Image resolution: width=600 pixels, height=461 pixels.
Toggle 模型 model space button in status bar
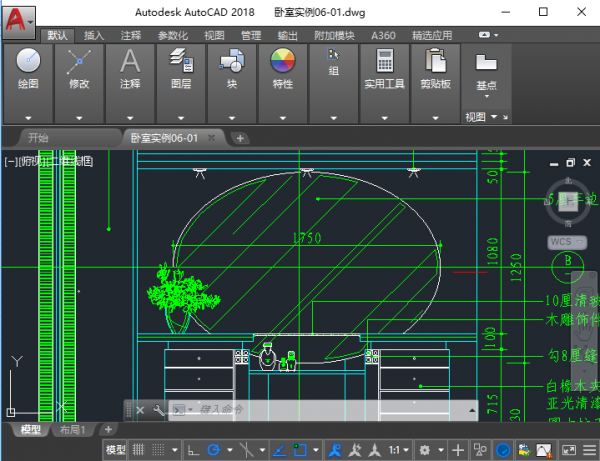click(115, 451)
